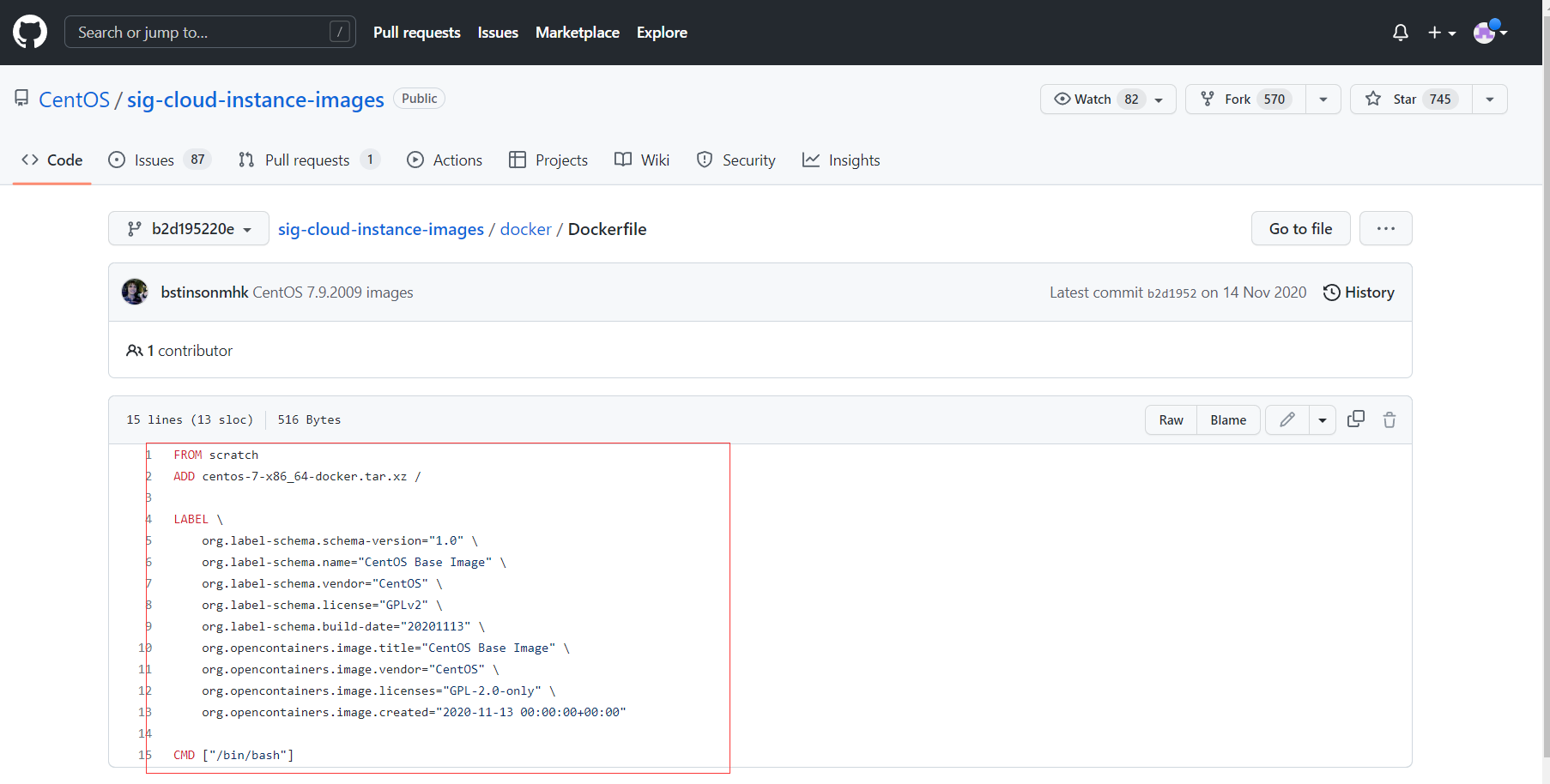The image size is (1550, 784).
Task: Open the sig-cloud-instance-images repository title link
Action: point(256,100)
